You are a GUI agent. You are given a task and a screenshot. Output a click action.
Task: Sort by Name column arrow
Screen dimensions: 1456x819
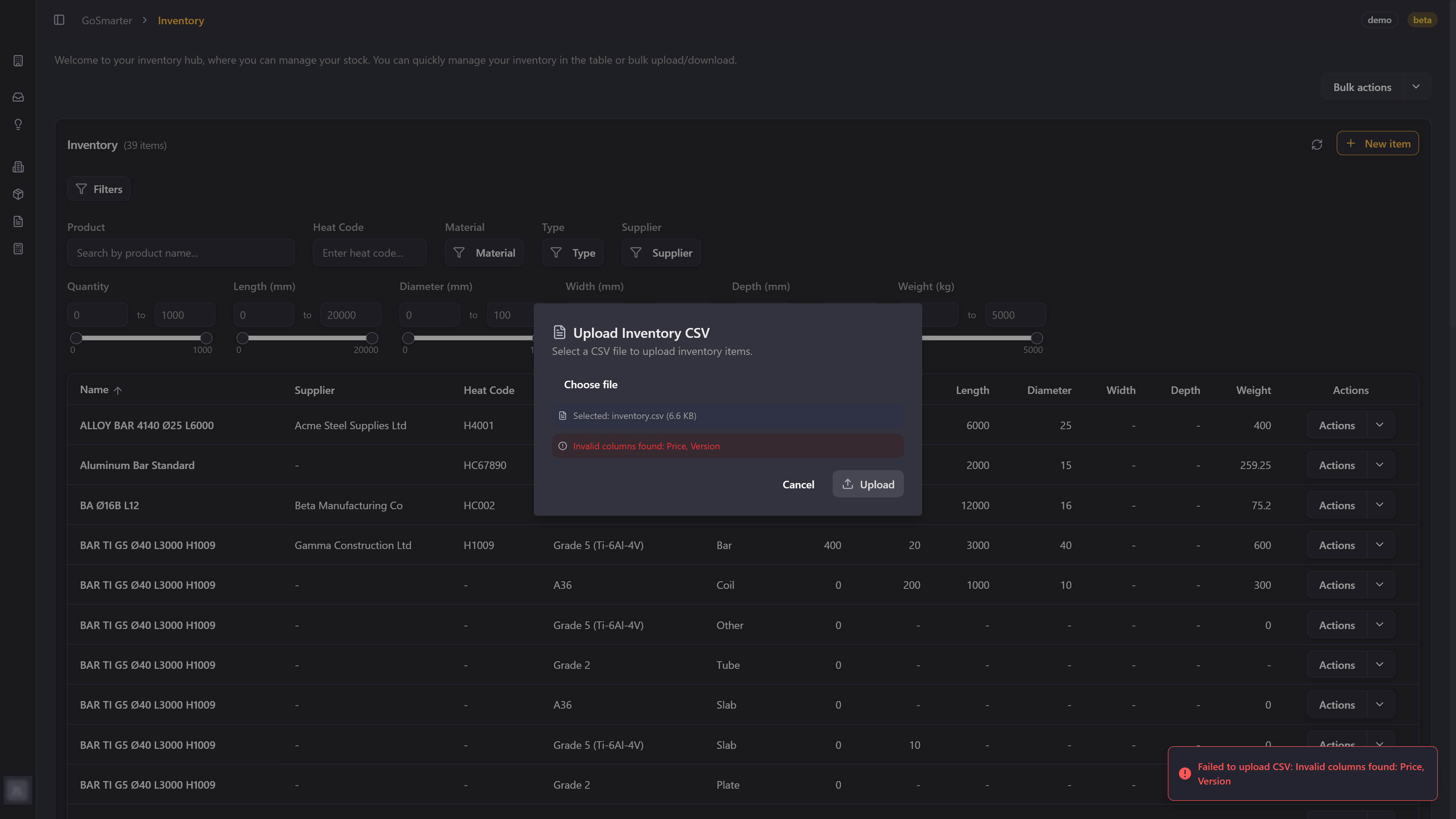[x=118, y=390]
